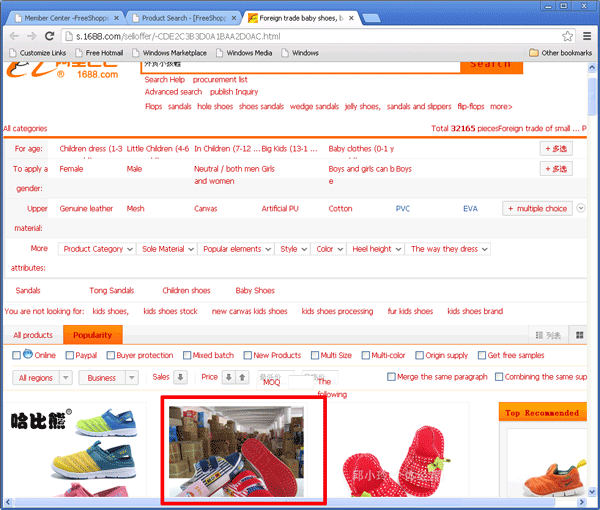This screenshot has width=600, height=510.
Task: Click the Sales sort down arrow
Action: 180,377
